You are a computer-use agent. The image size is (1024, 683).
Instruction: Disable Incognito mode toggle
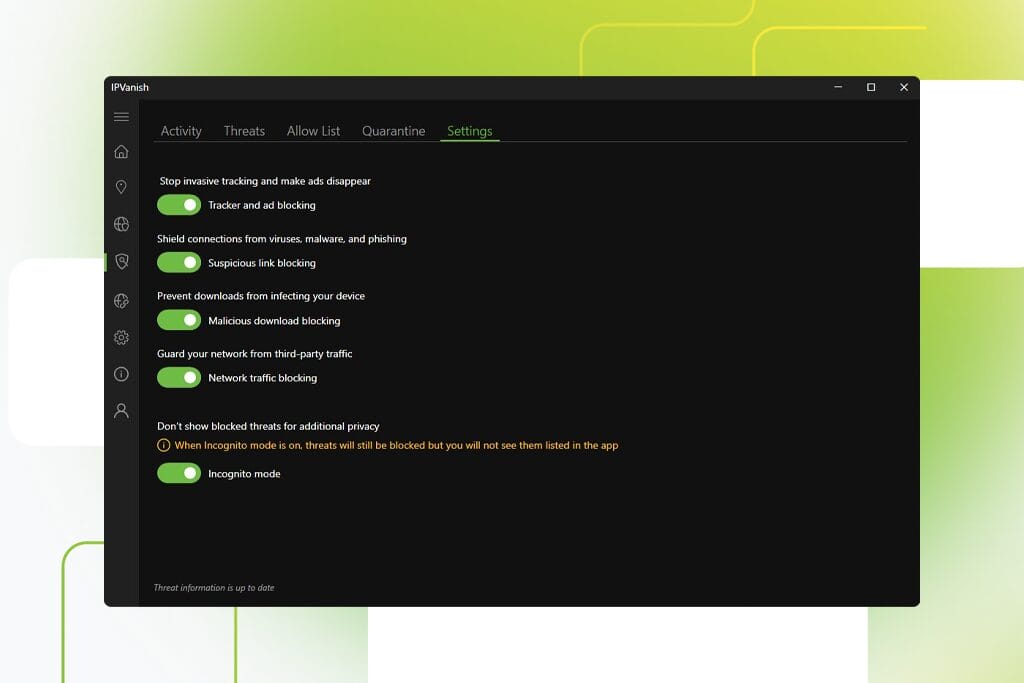179,473
